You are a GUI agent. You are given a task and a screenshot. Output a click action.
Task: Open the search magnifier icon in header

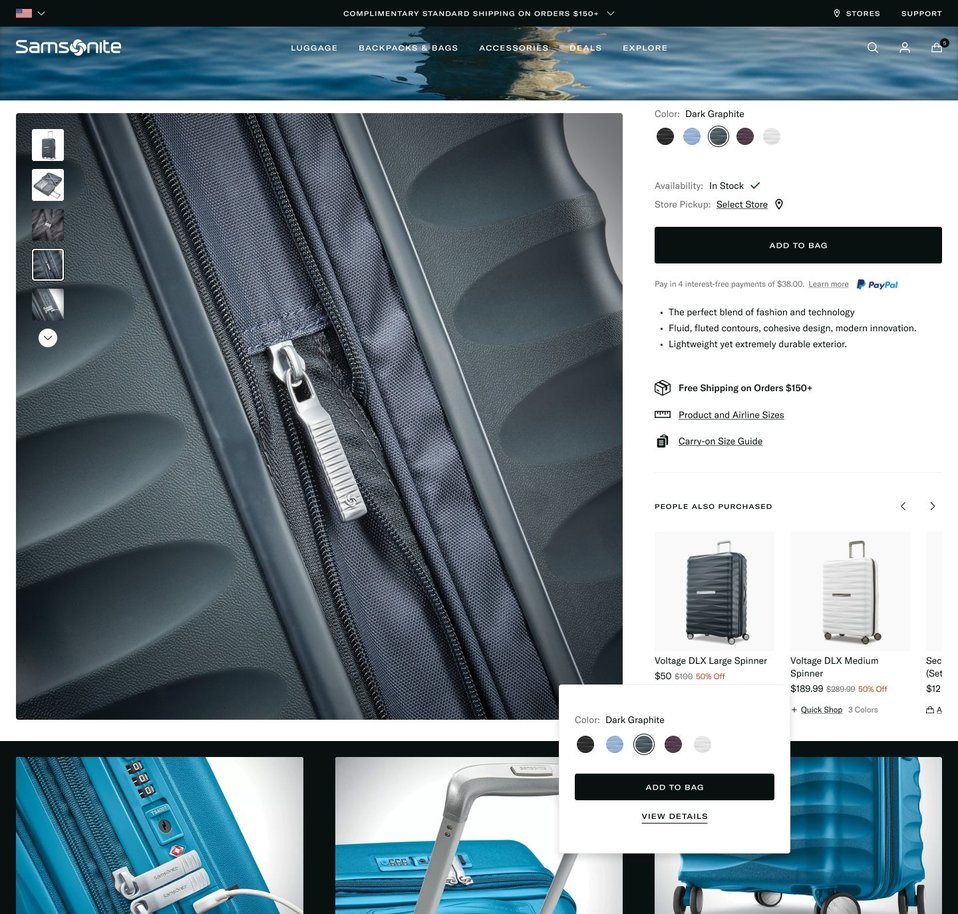coord(872,48)
